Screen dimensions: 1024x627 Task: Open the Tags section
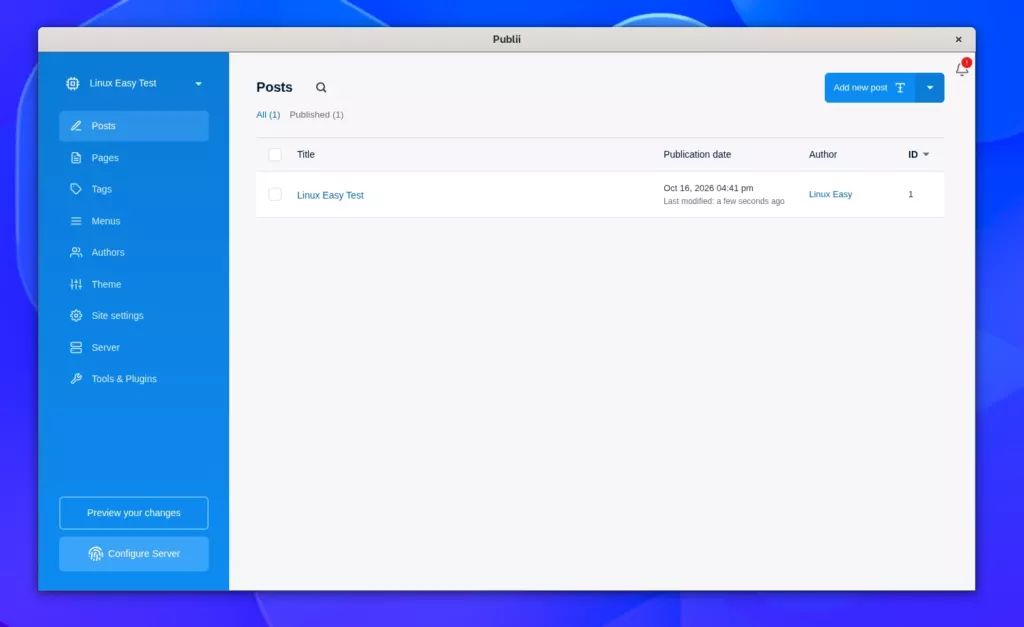coord(134,189)
